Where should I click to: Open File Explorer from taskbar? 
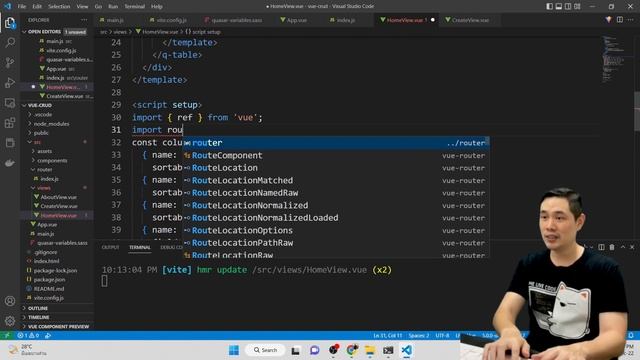(370, 350)
